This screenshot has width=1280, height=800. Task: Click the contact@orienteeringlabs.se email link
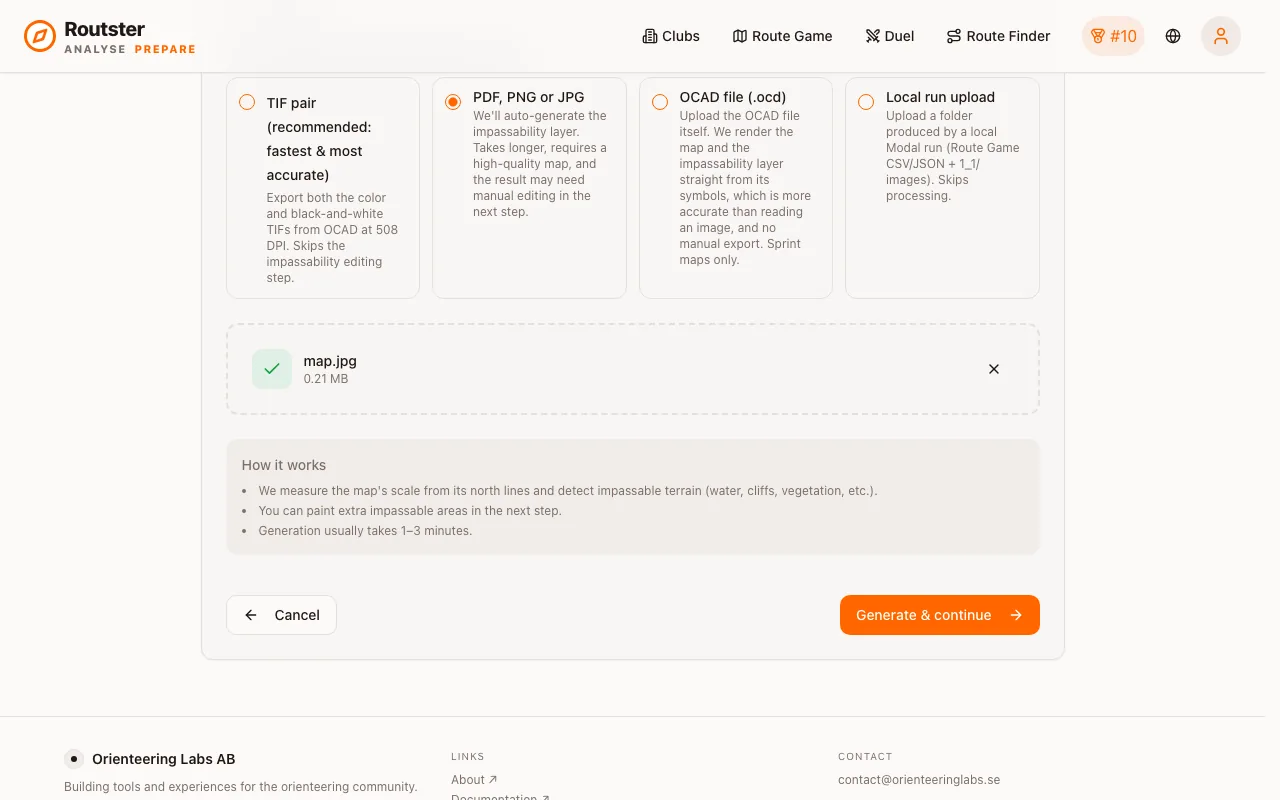pos(919,780)
